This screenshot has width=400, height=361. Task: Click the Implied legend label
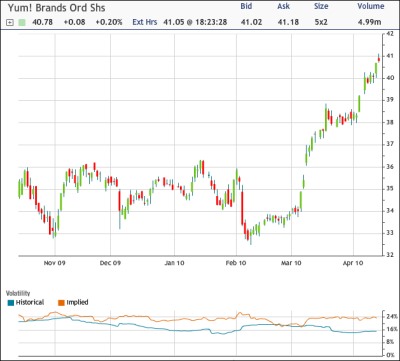click(x=77, y=303)
